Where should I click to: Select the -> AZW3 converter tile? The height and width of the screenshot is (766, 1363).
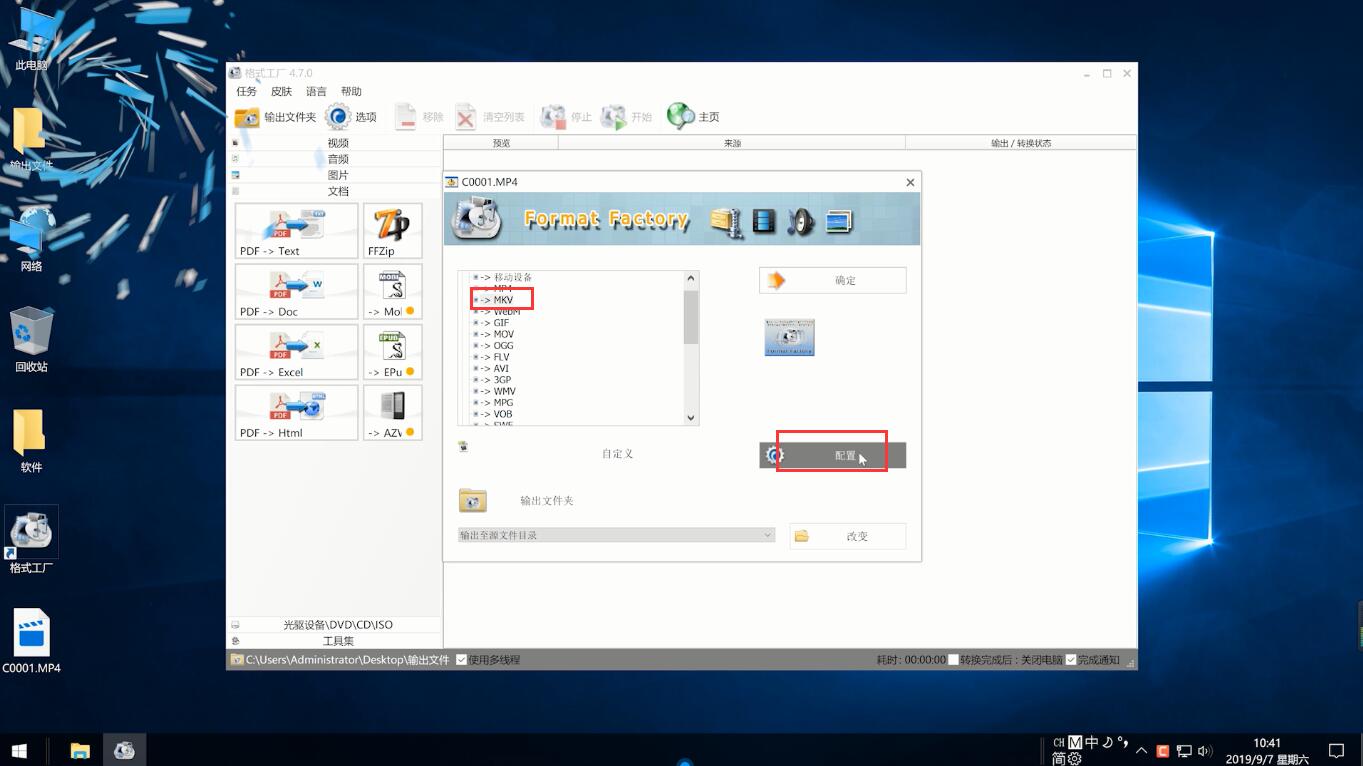(392, 412)
